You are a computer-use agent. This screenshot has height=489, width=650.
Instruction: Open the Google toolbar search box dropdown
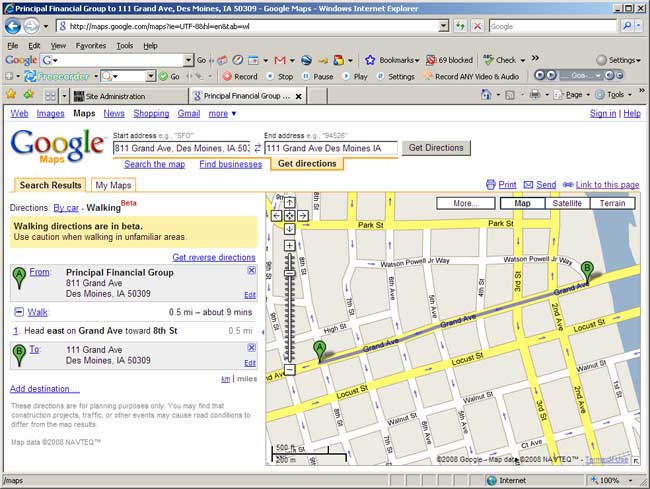click(x=188, y=61)
